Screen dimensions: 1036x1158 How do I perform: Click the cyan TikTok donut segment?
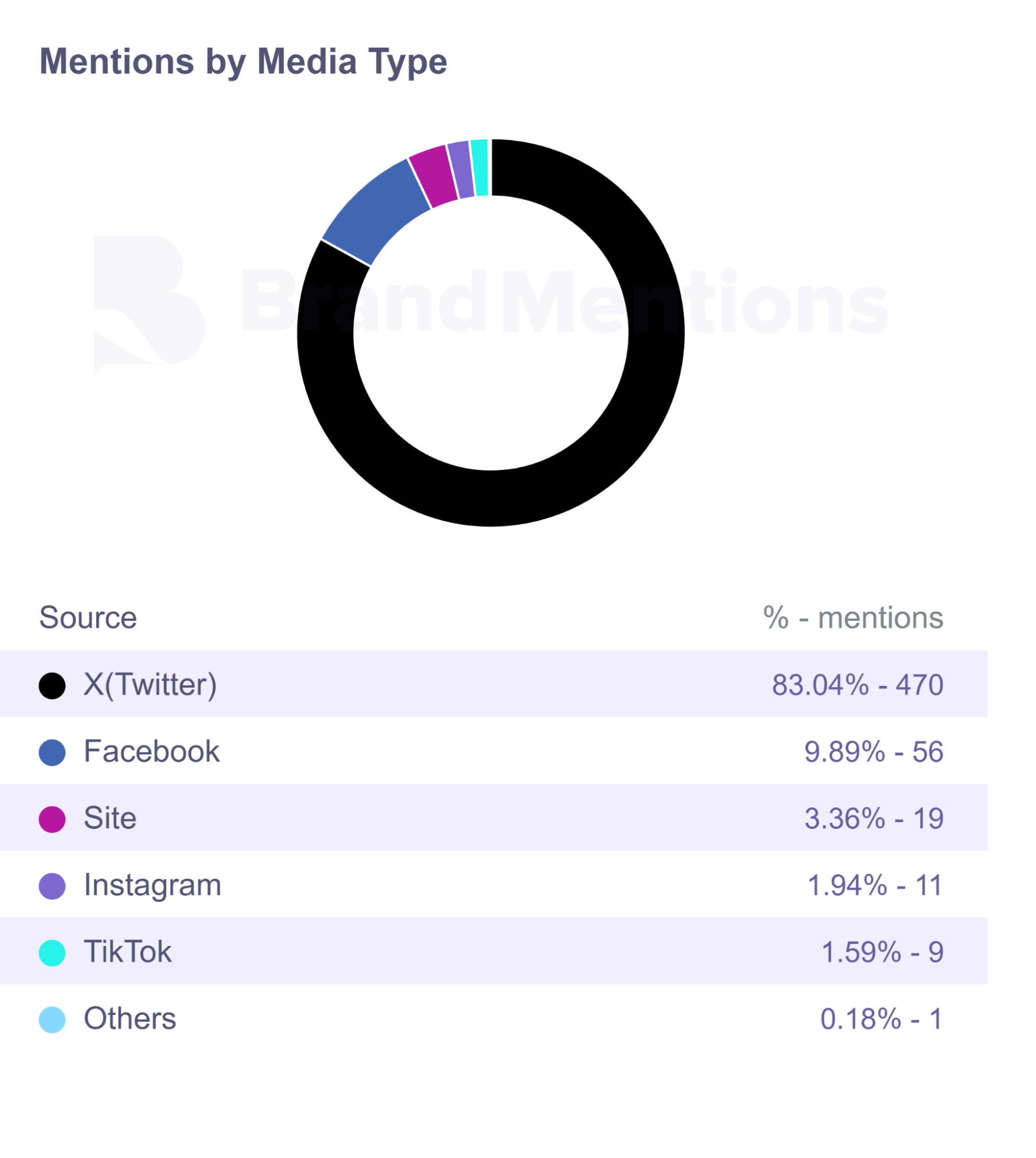pos(480,168)
